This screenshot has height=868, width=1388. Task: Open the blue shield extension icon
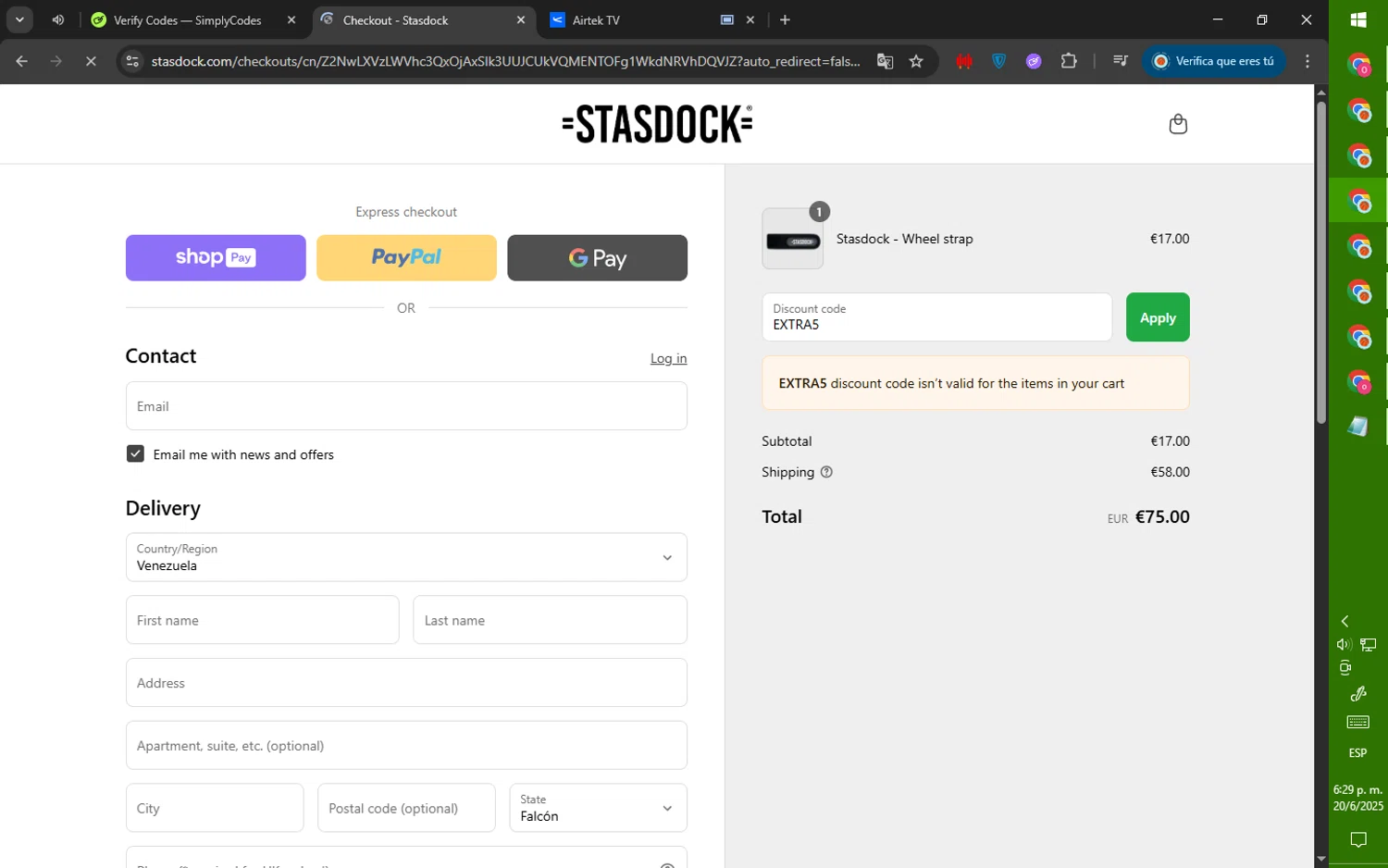tap(998, 61)
